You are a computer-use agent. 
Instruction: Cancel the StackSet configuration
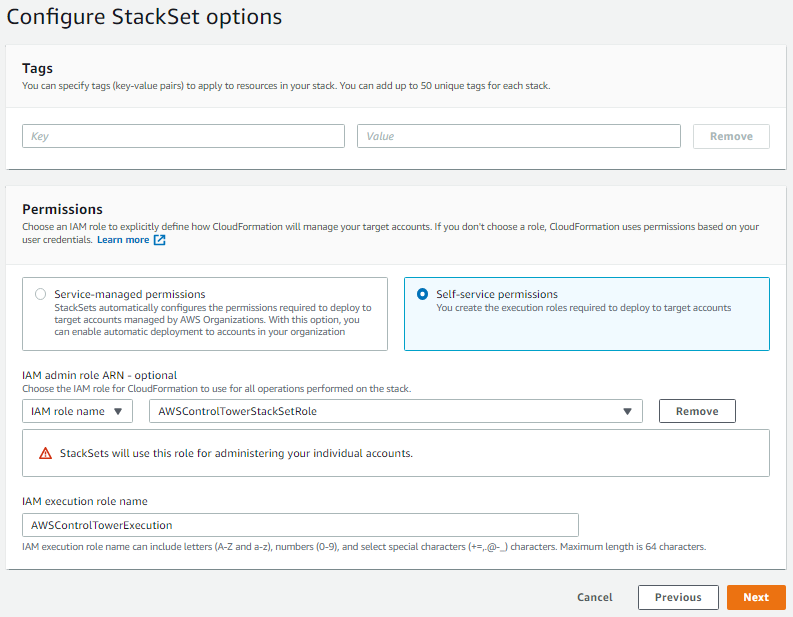[x=595, y=597]
